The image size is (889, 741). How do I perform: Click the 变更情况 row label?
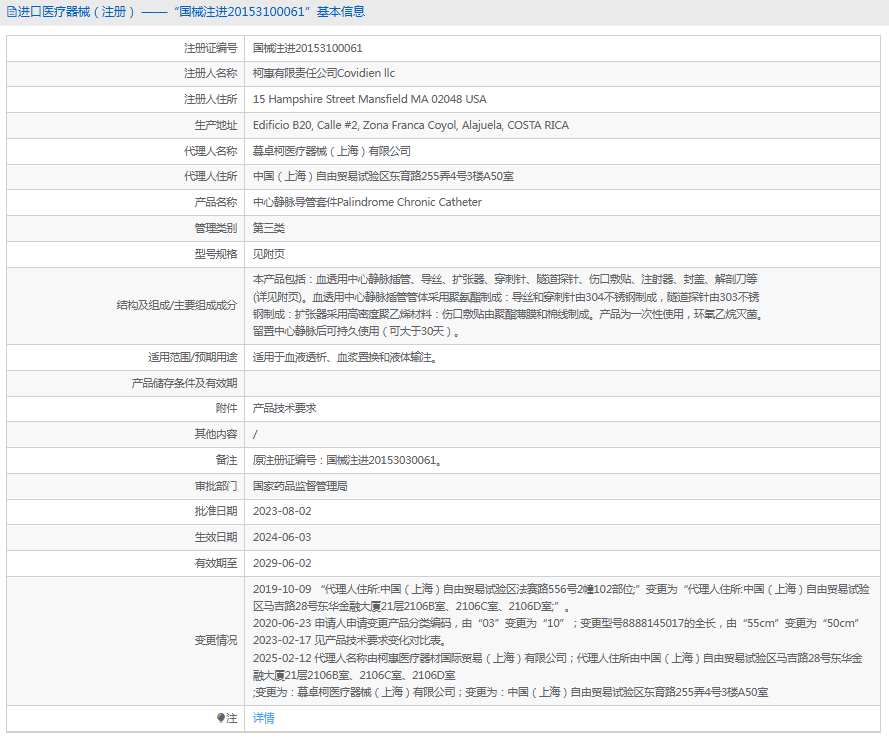[216, 641]
